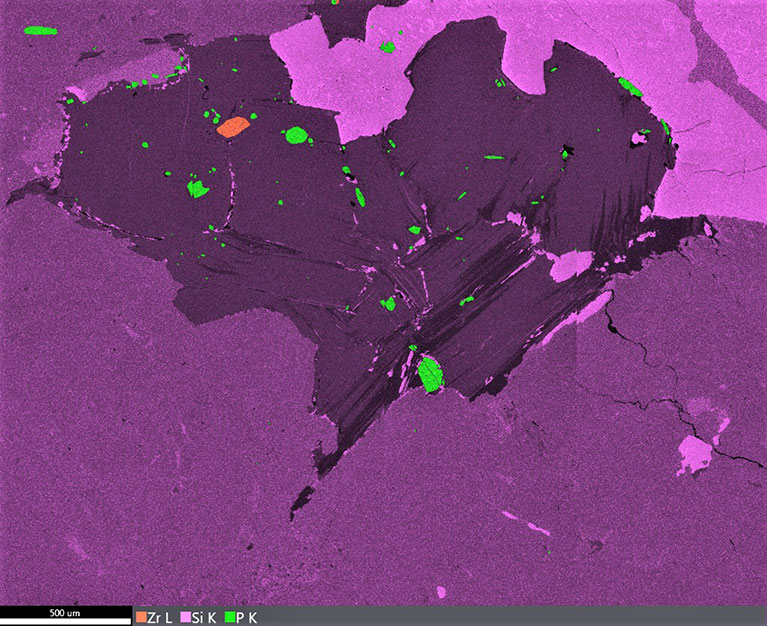767x626 pixels.
Task: Click the round green grain right of orange grain
Action: (x=296, y=135)
